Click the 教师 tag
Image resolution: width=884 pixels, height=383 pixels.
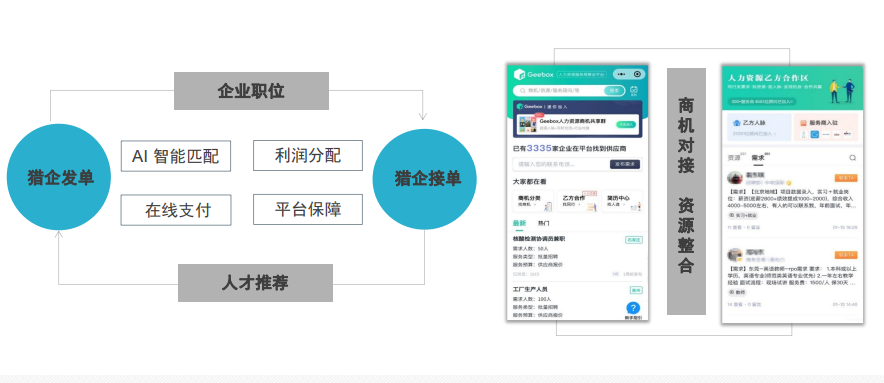pos(737,293)
